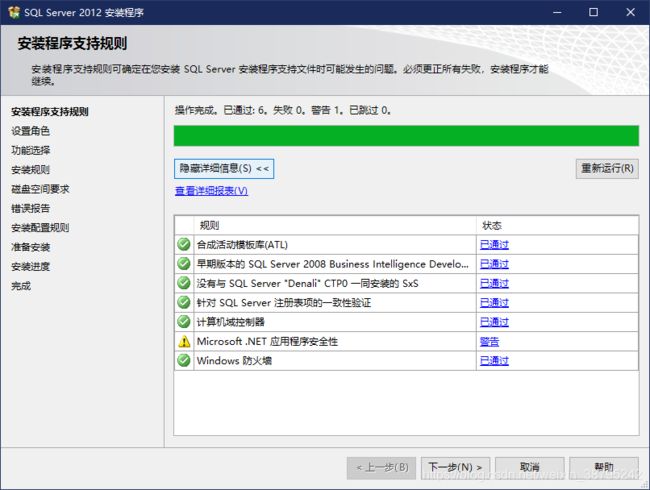Open the 警告 link for Microsoft .NET rule
650x490 pixels.
tap(489, 342)
